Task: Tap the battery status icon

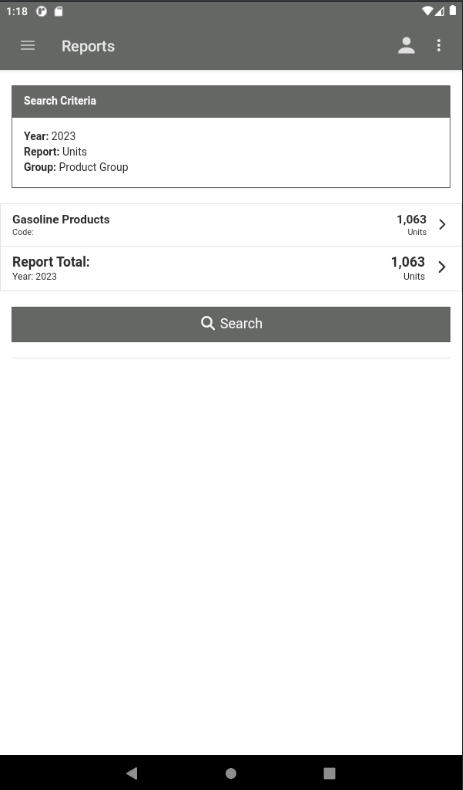Action: tap(452, 11)
